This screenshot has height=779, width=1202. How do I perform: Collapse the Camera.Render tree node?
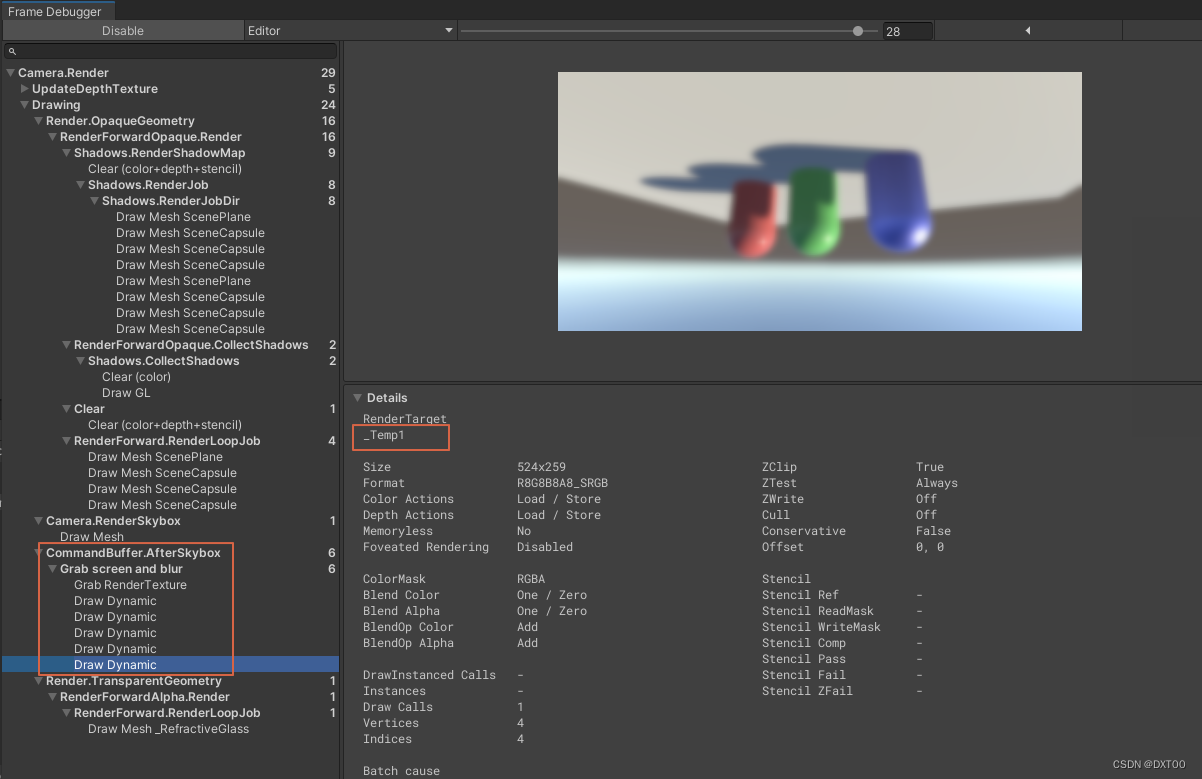click(x=9, y=72)
